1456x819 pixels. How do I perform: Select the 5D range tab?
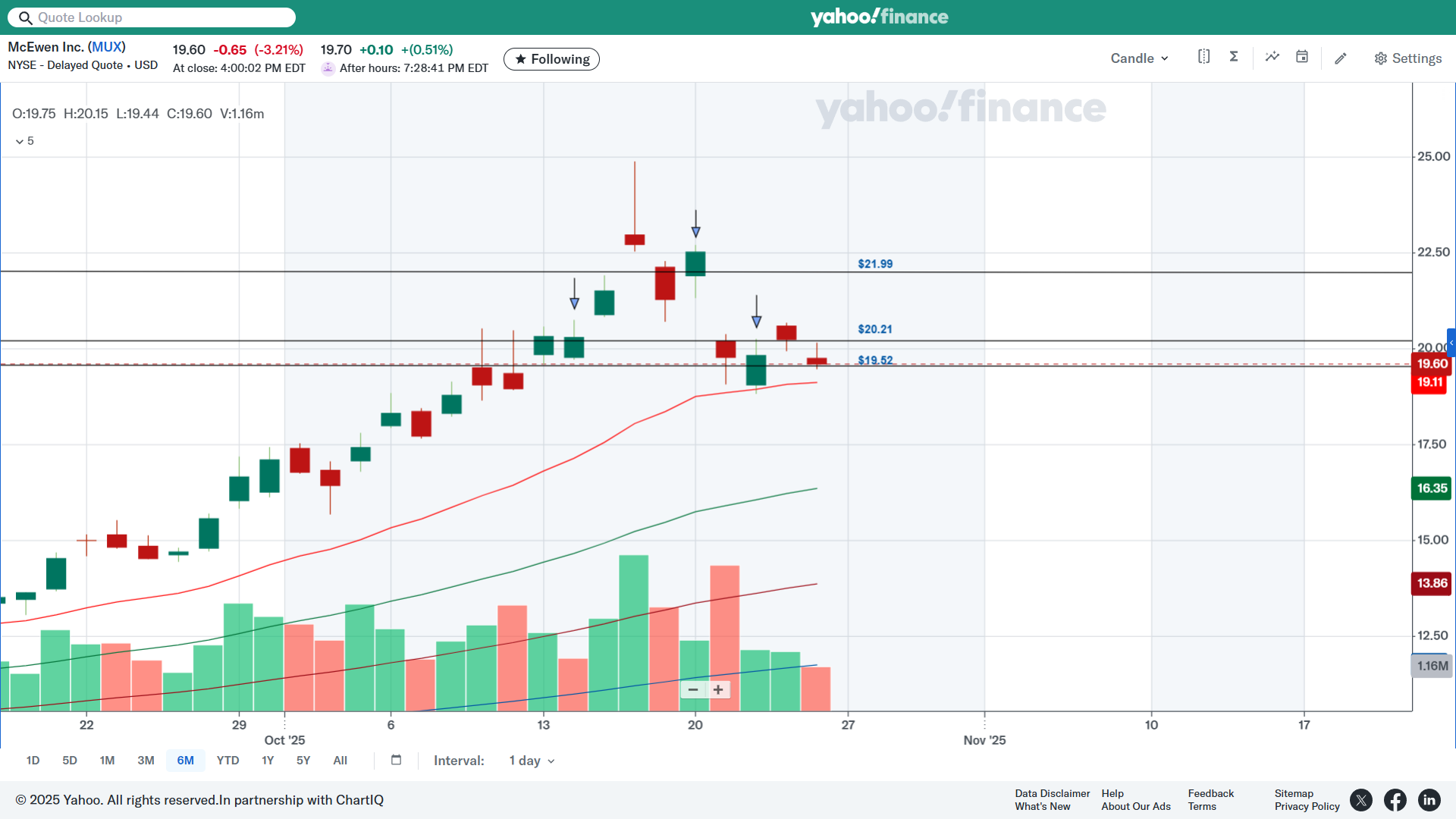70,760
